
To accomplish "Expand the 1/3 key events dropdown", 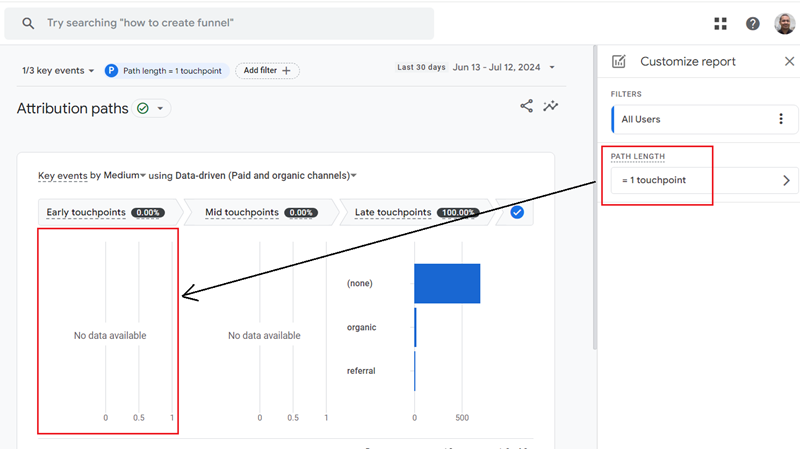I will 58,70.
